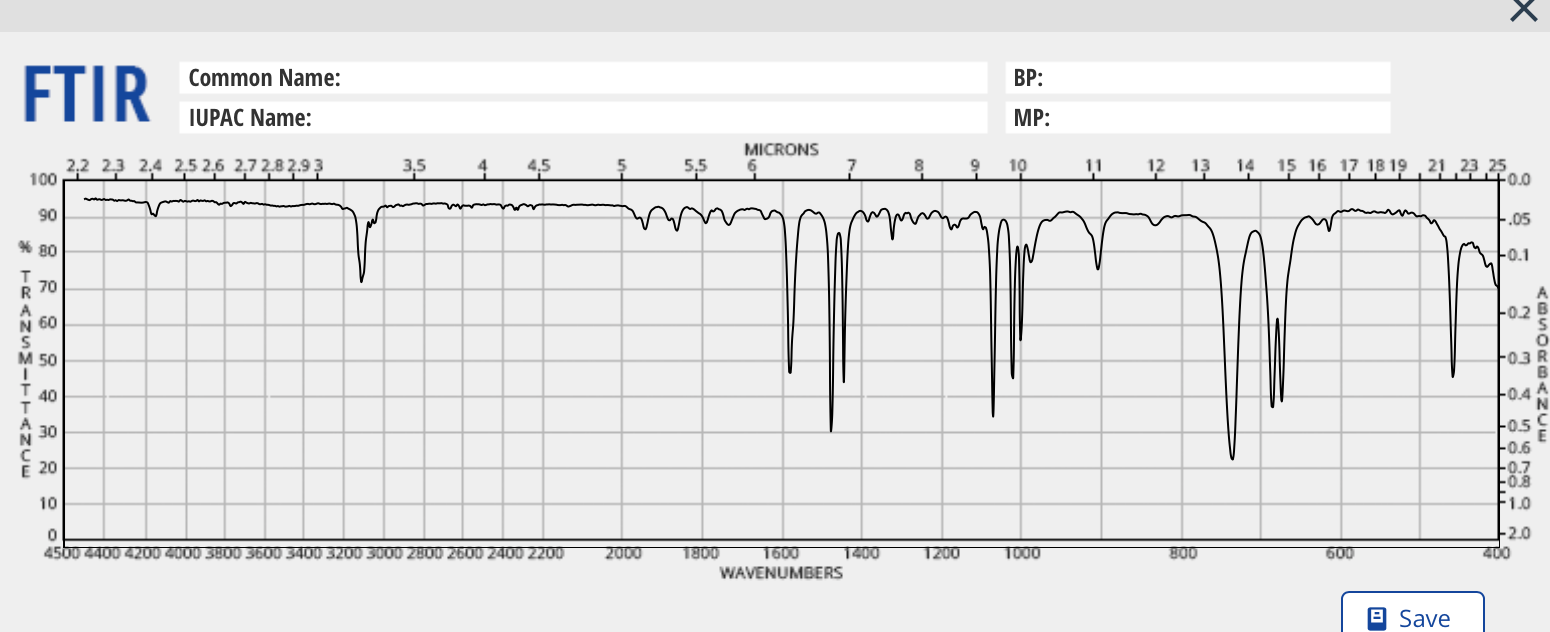The width and height of the screenshot is (1550, 632).
Task: Click the BP input field
Action: tap(1196, 77)
